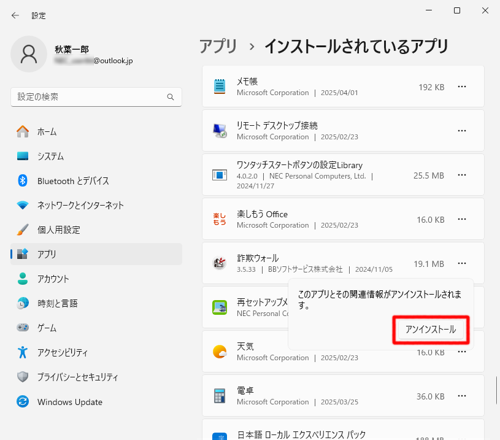Click the 天気 weather app icon
The image size is (500, 440).
tap(220, 352)
